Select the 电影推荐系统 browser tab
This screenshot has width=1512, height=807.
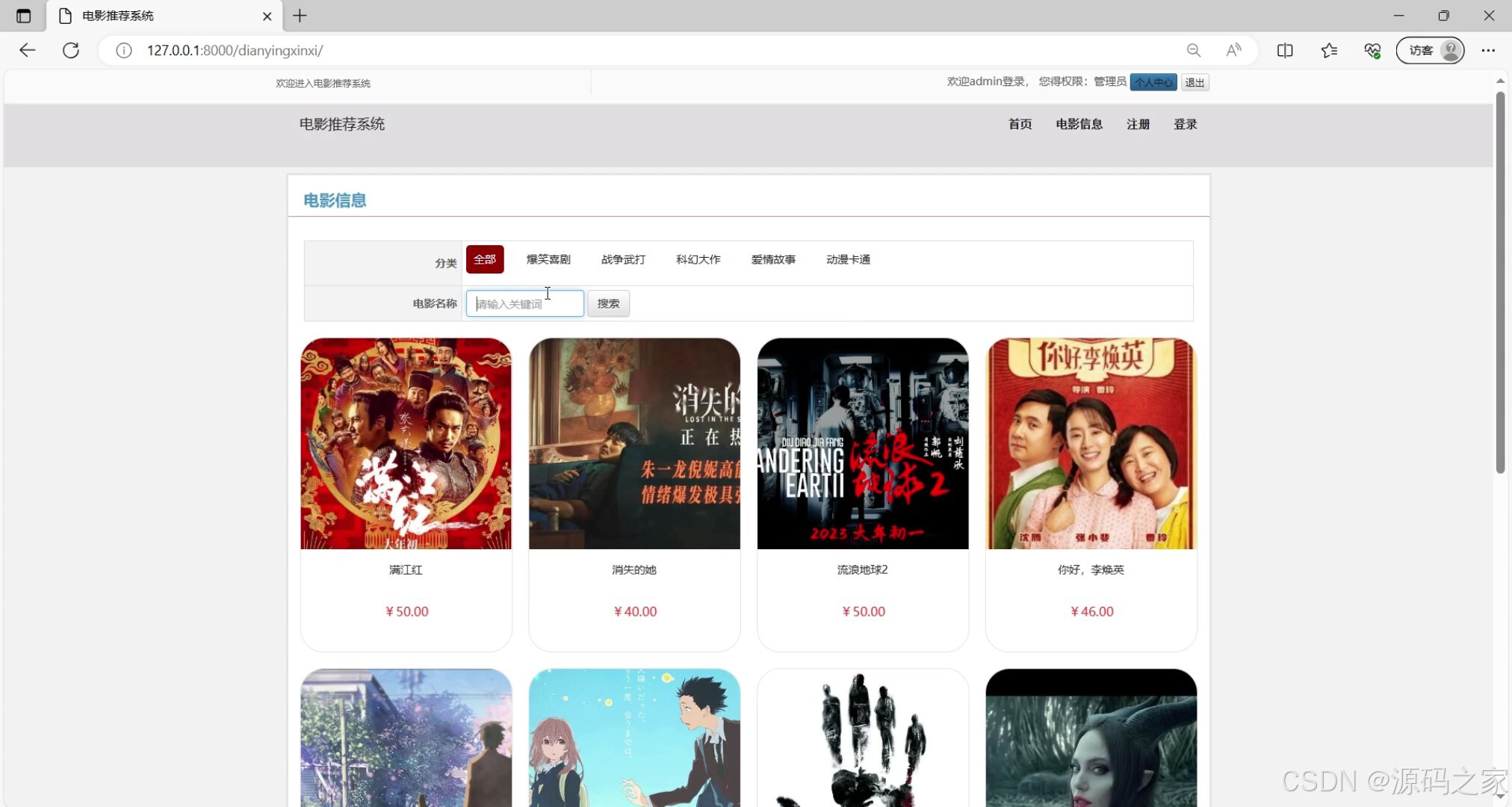point(164,16)
